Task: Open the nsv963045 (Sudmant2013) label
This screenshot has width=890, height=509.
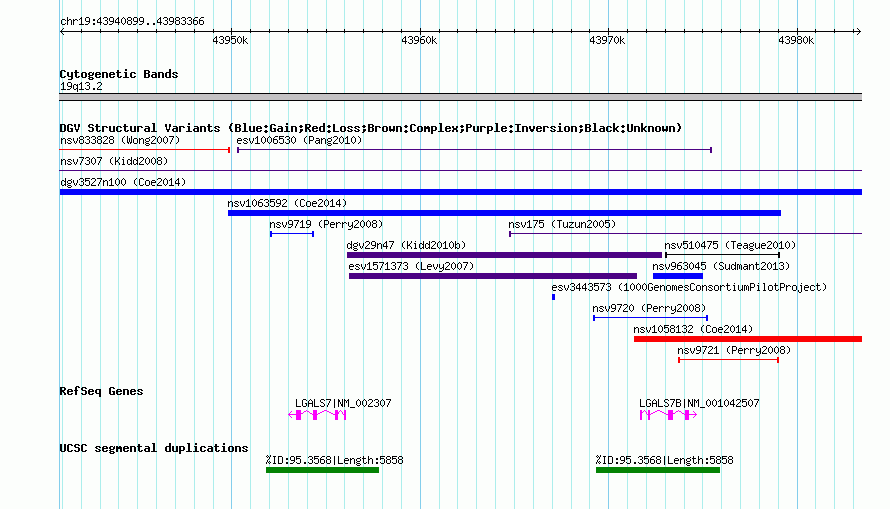Action: (721, 266)
